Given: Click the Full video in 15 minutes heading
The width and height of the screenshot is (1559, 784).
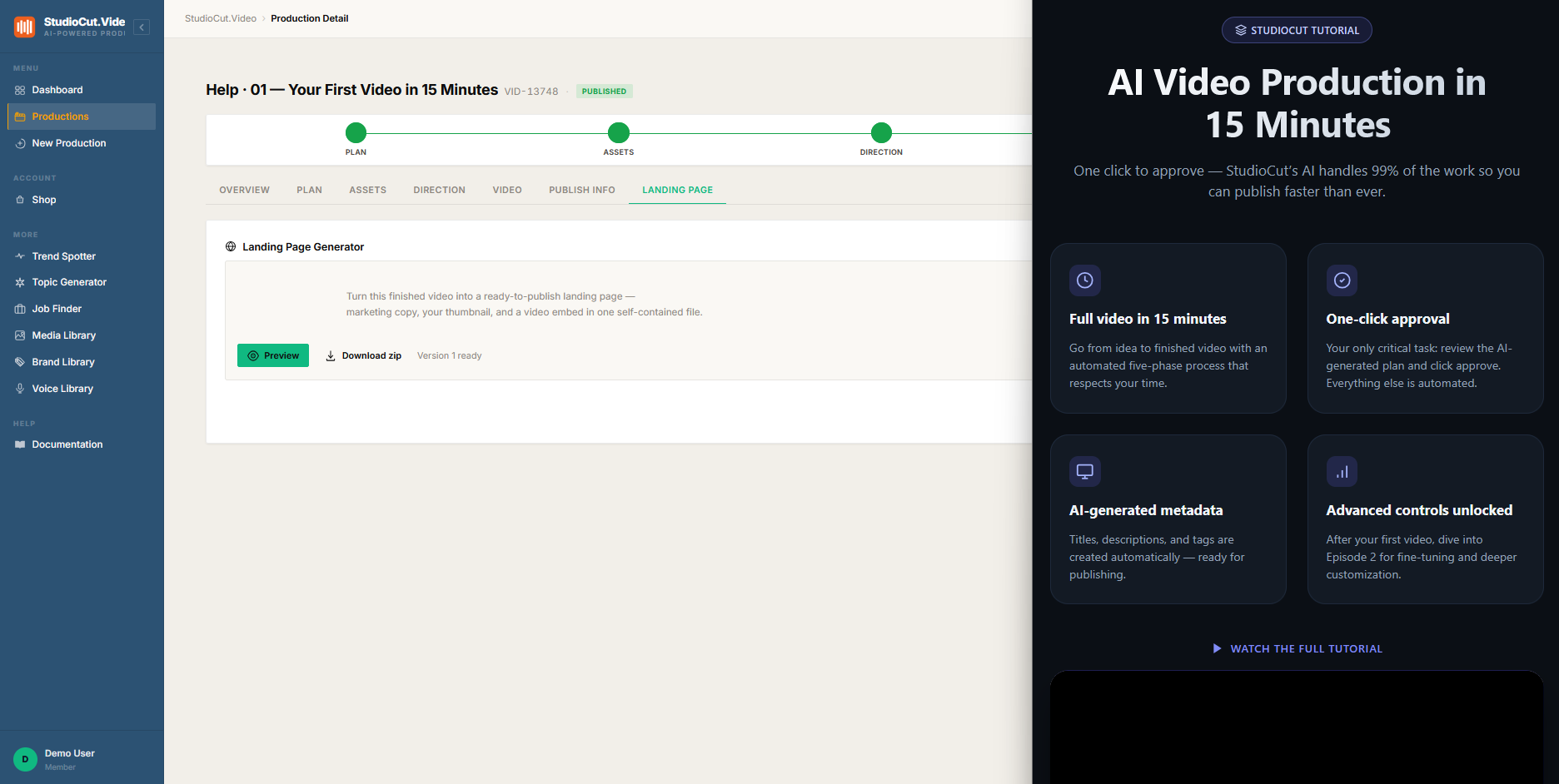Looking at the screenshot, I should tap(1148, 319).
